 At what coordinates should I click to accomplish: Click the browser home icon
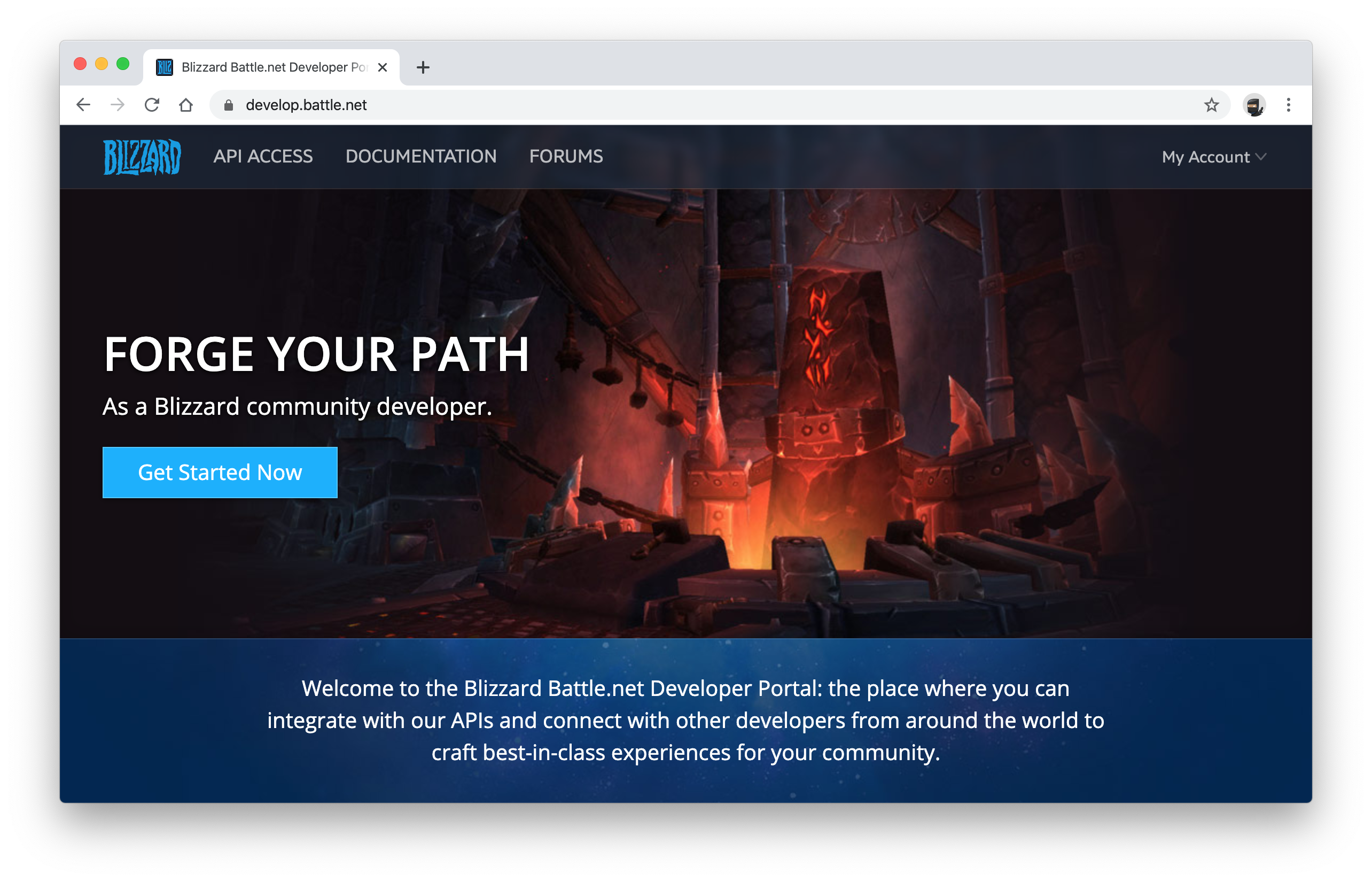coord(185,105)
